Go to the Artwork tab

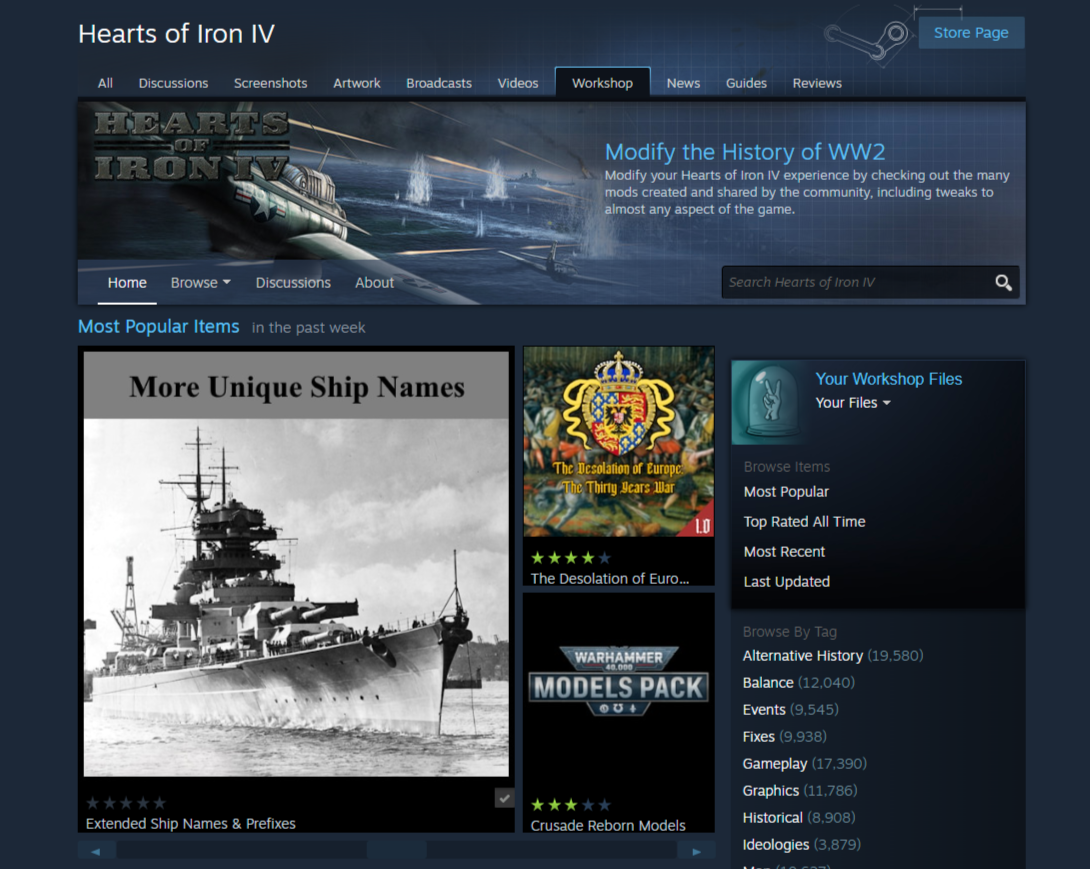(x=357, y=83)
